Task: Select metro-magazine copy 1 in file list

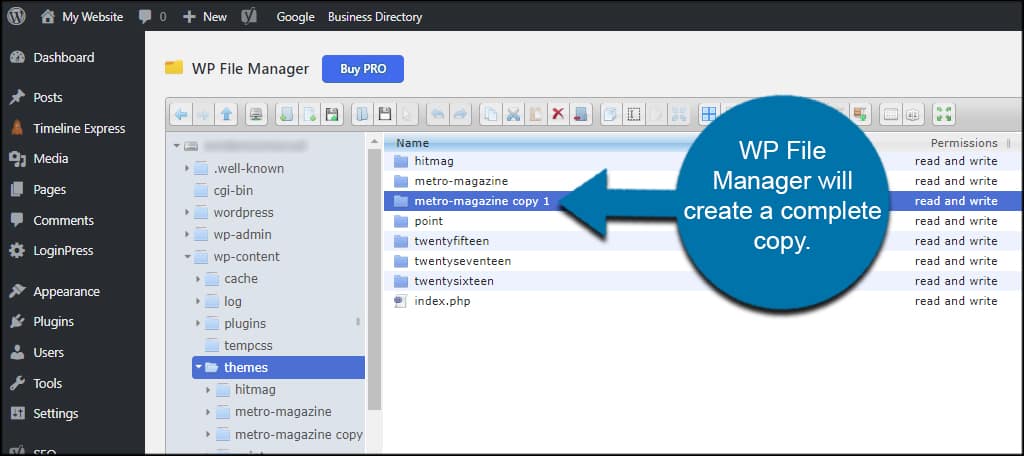Action: pyautogui.click(x=703, y=201)
